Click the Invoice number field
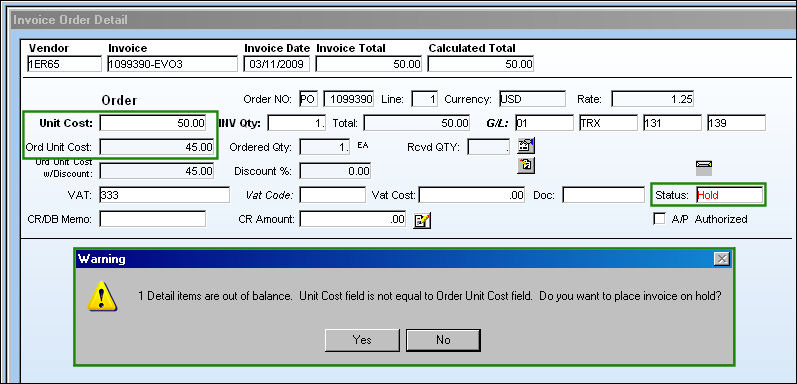797x384 pixels. point(172,64)
